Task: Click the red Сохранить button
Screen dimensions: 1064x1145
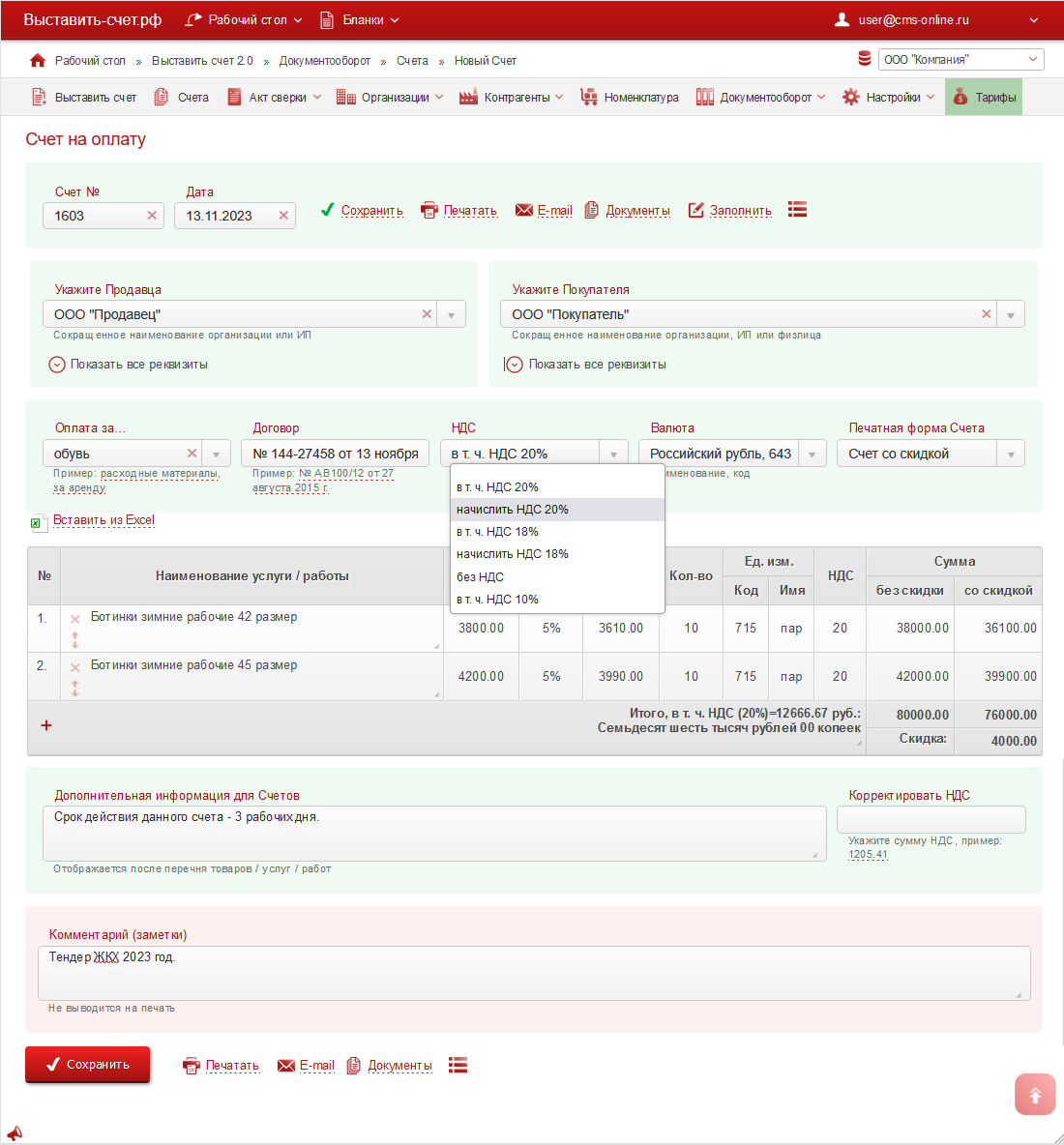Action: pos(88,1065)
